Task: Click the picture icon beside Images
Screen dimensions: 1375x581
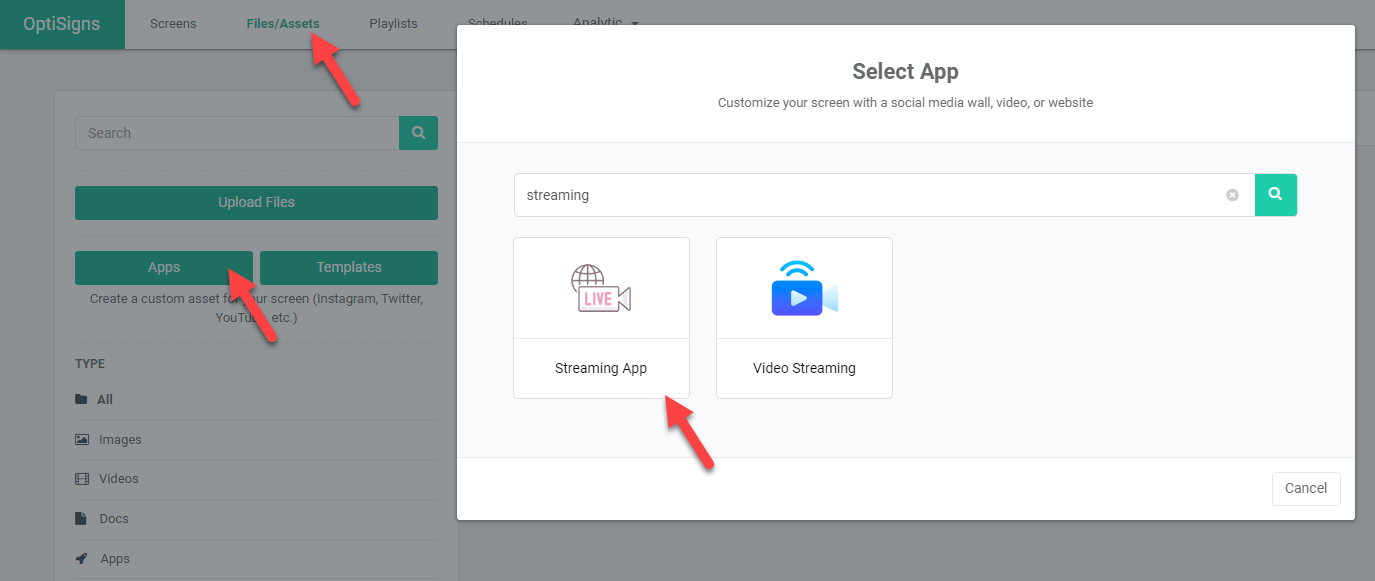Action: coord(81,439)
